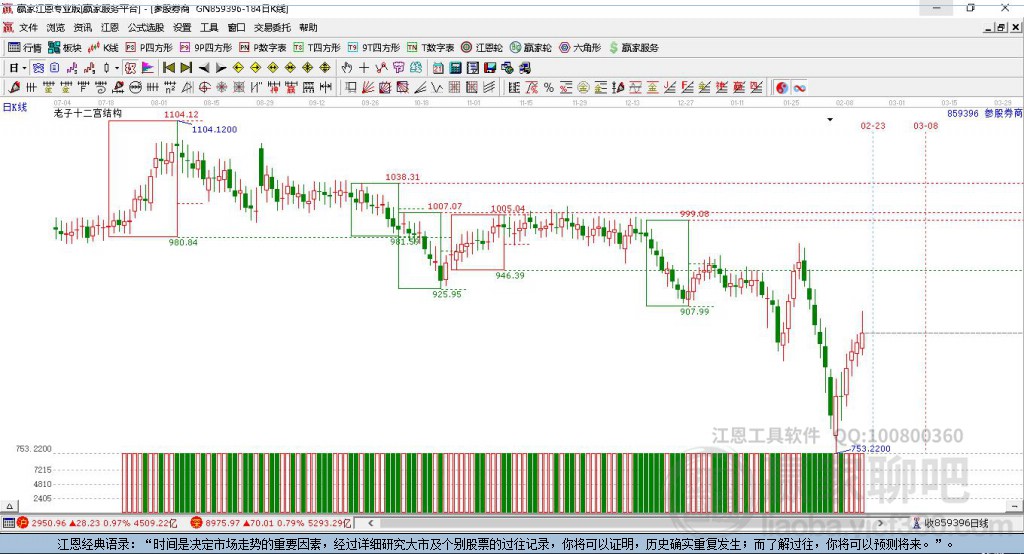The width and height of the screenshot is (1024, 554).
Task: Click the 收859396日线 status entry
Action: click(951, 523)
